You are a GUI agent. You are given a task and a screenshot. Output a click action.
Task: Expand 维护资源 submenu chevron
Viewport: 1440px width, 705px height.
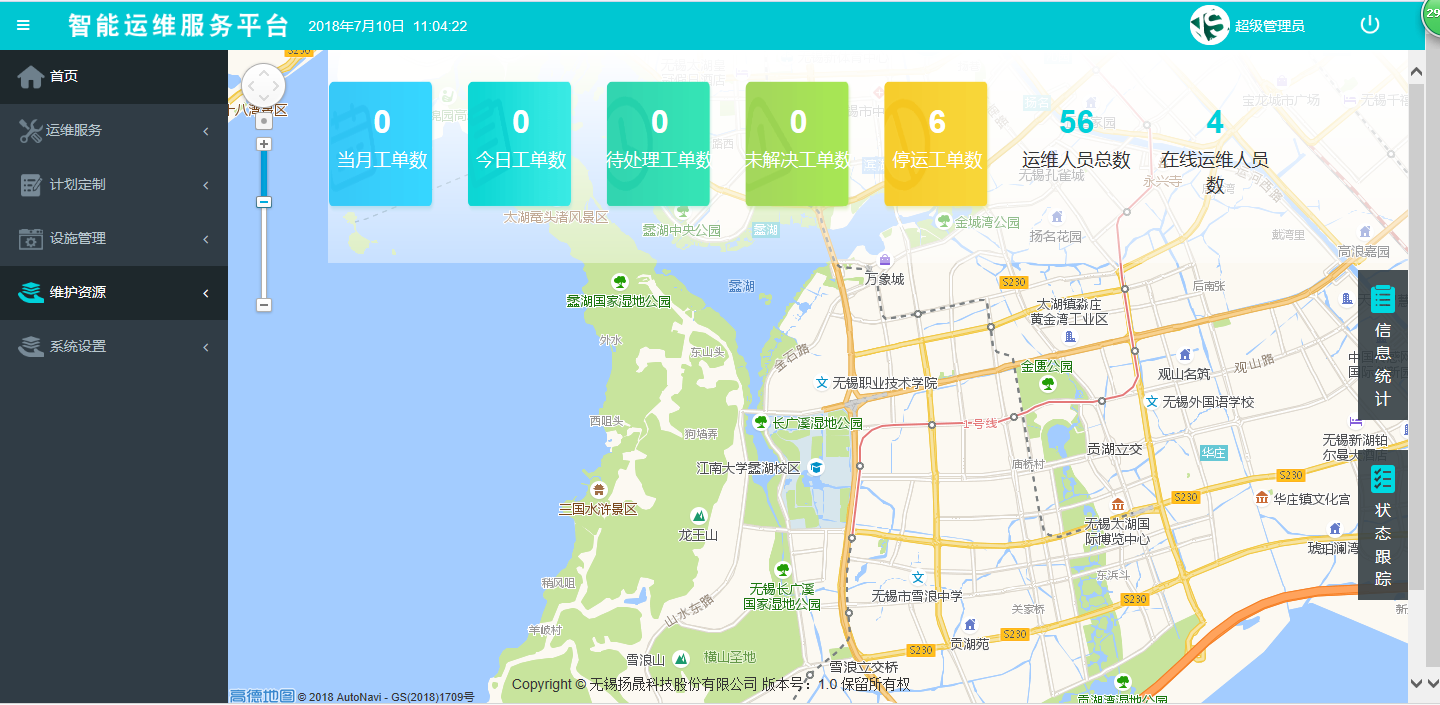tap(205, 293)
